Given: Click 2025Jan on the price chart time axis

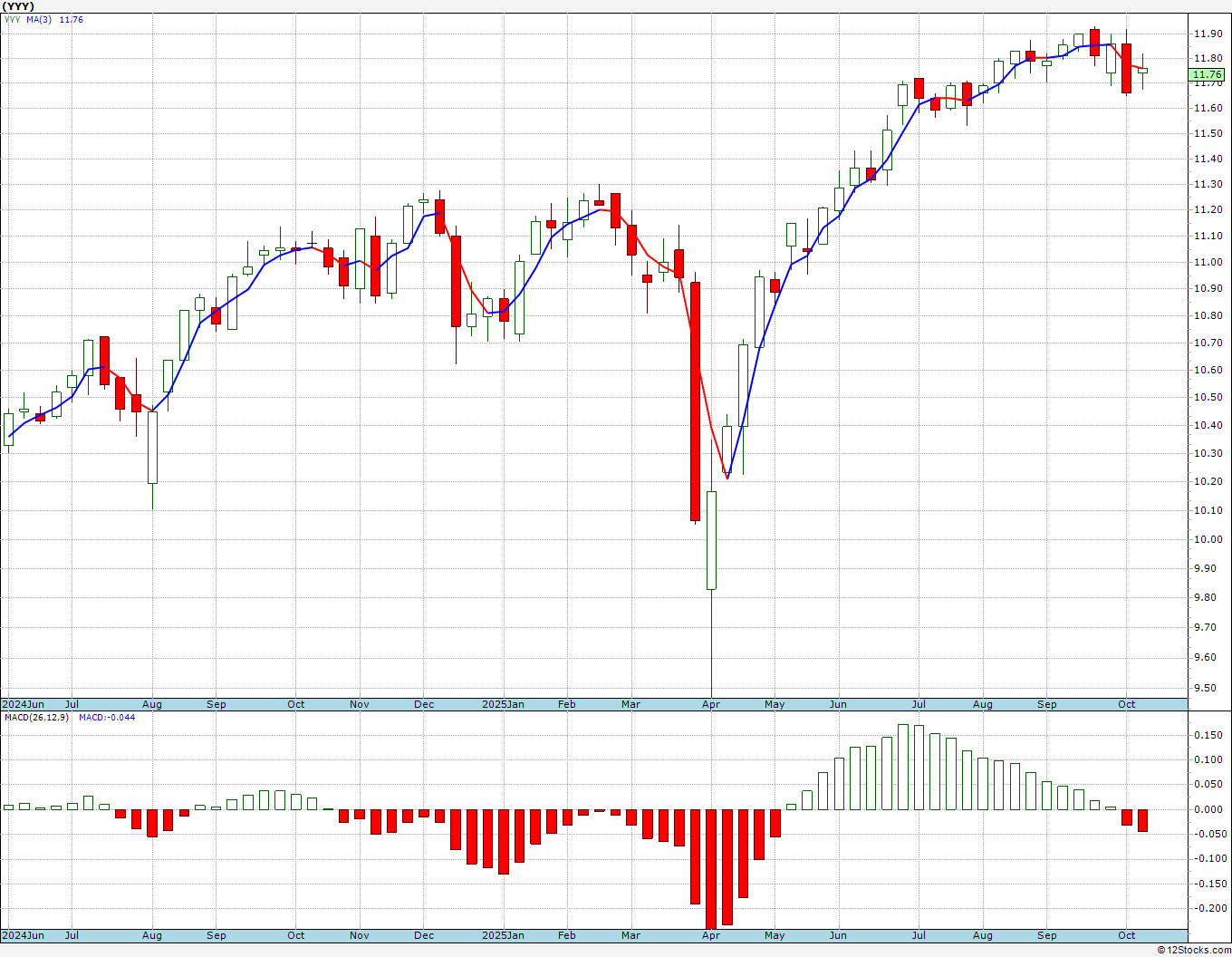Looking at the screenshot, I should click(503, 704).
